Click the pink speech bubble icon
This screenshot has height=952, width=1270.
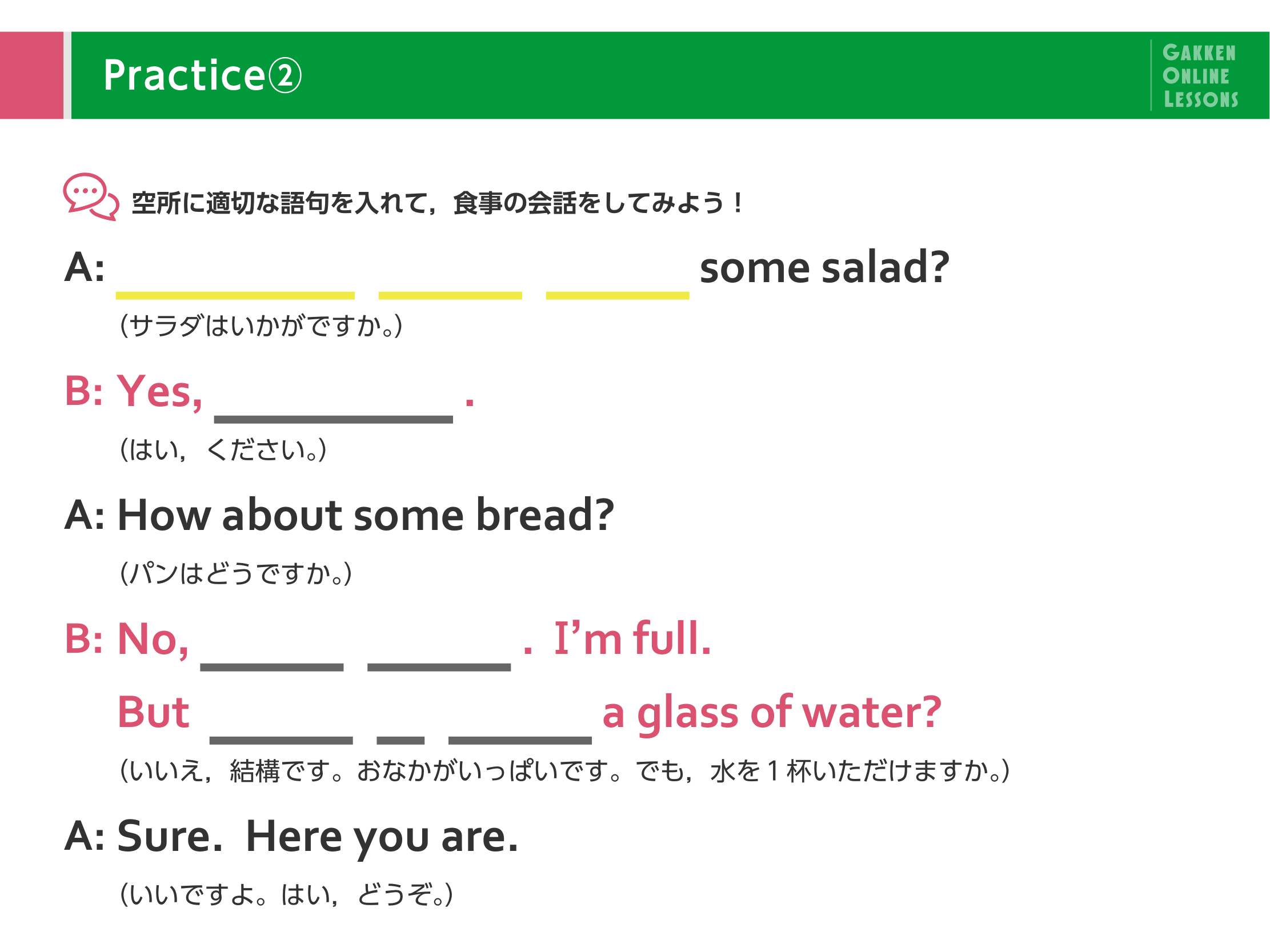coord(91,197)
